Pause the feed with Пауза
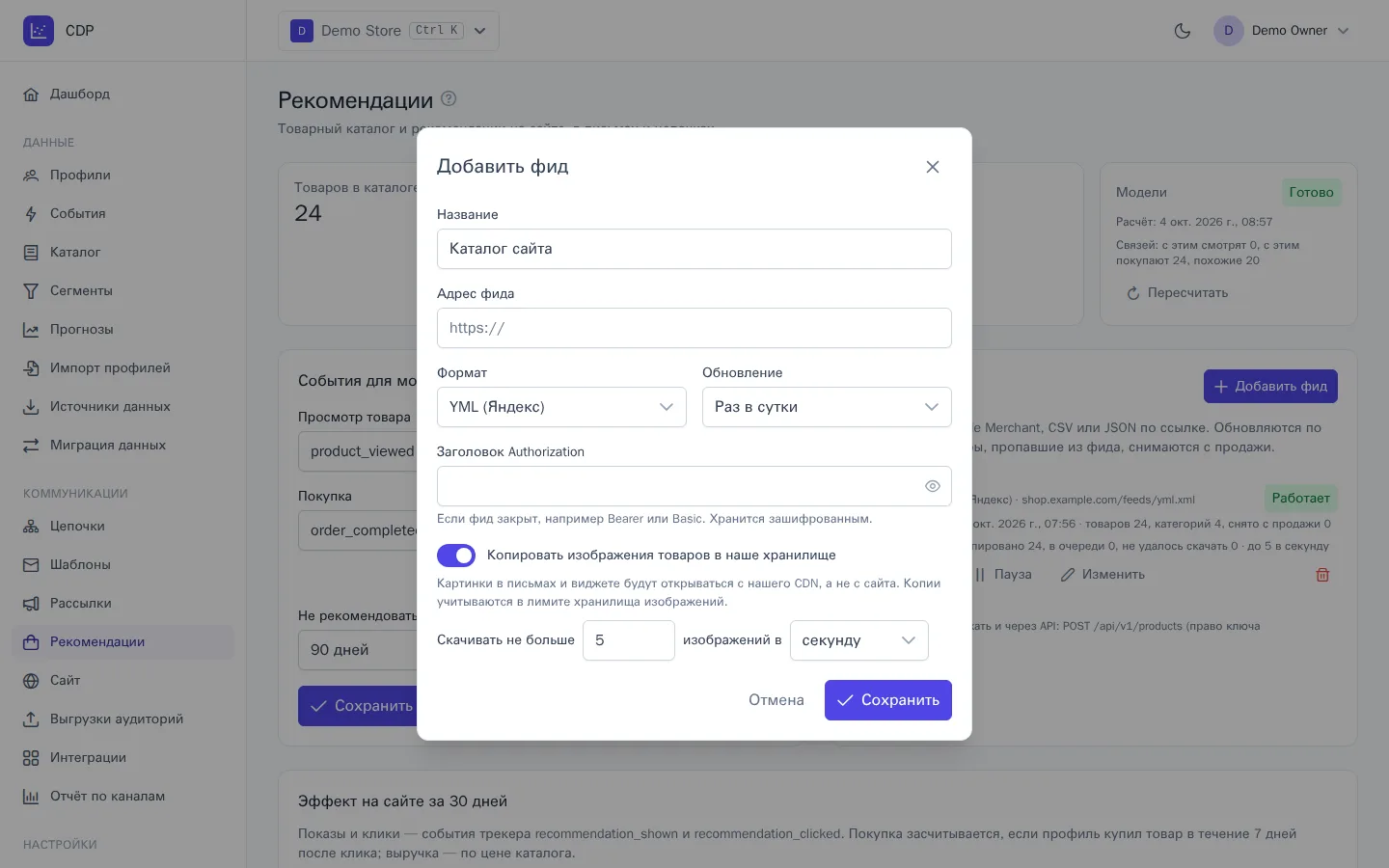The width and height of the screenshot is (1389, 868). pyautogui.click(x=1003, y=575)
